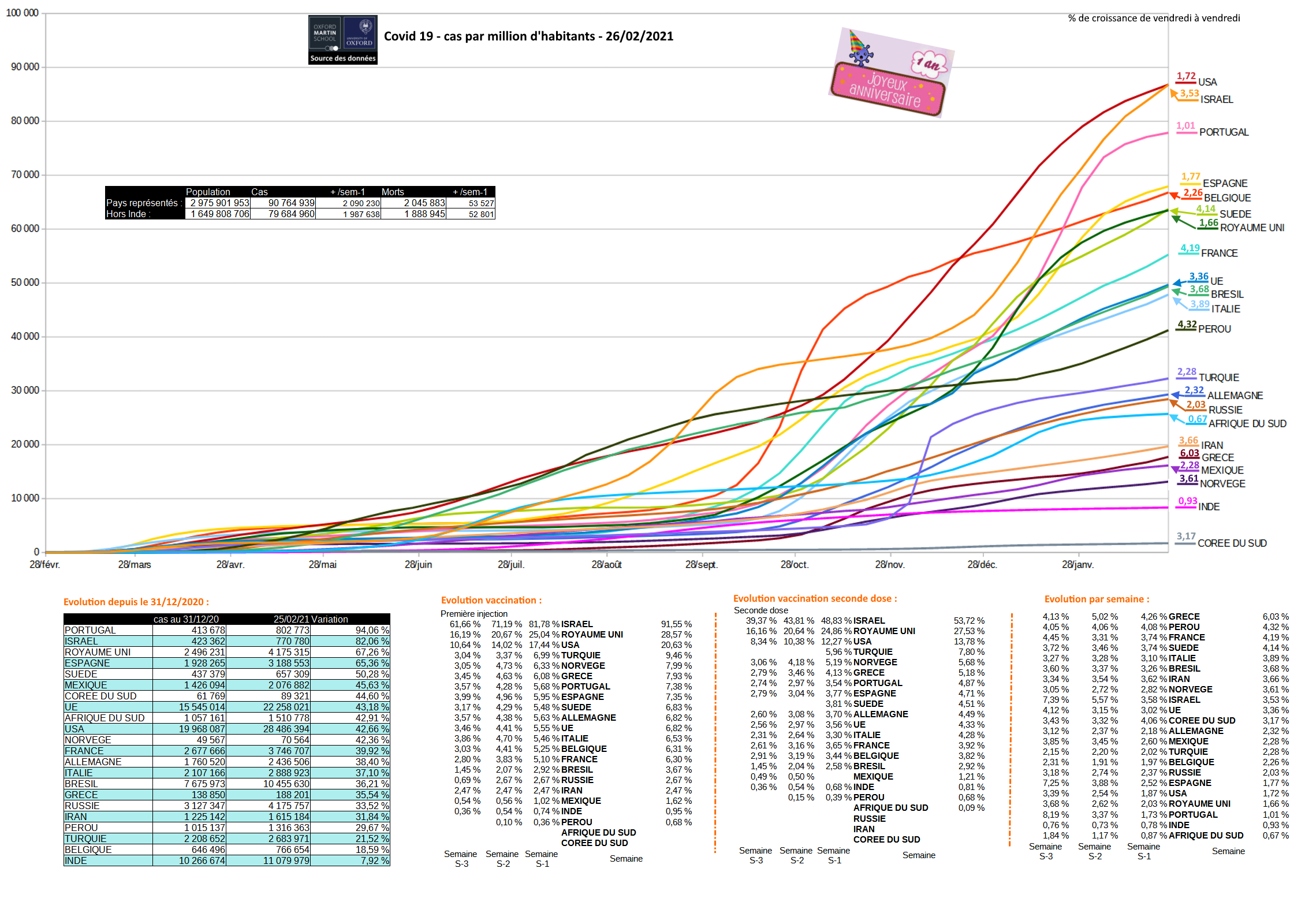The width and height of the screenshot is (1305, 924).
Task: Click the Oxford Martin School logo
Action: pos(325,33)
